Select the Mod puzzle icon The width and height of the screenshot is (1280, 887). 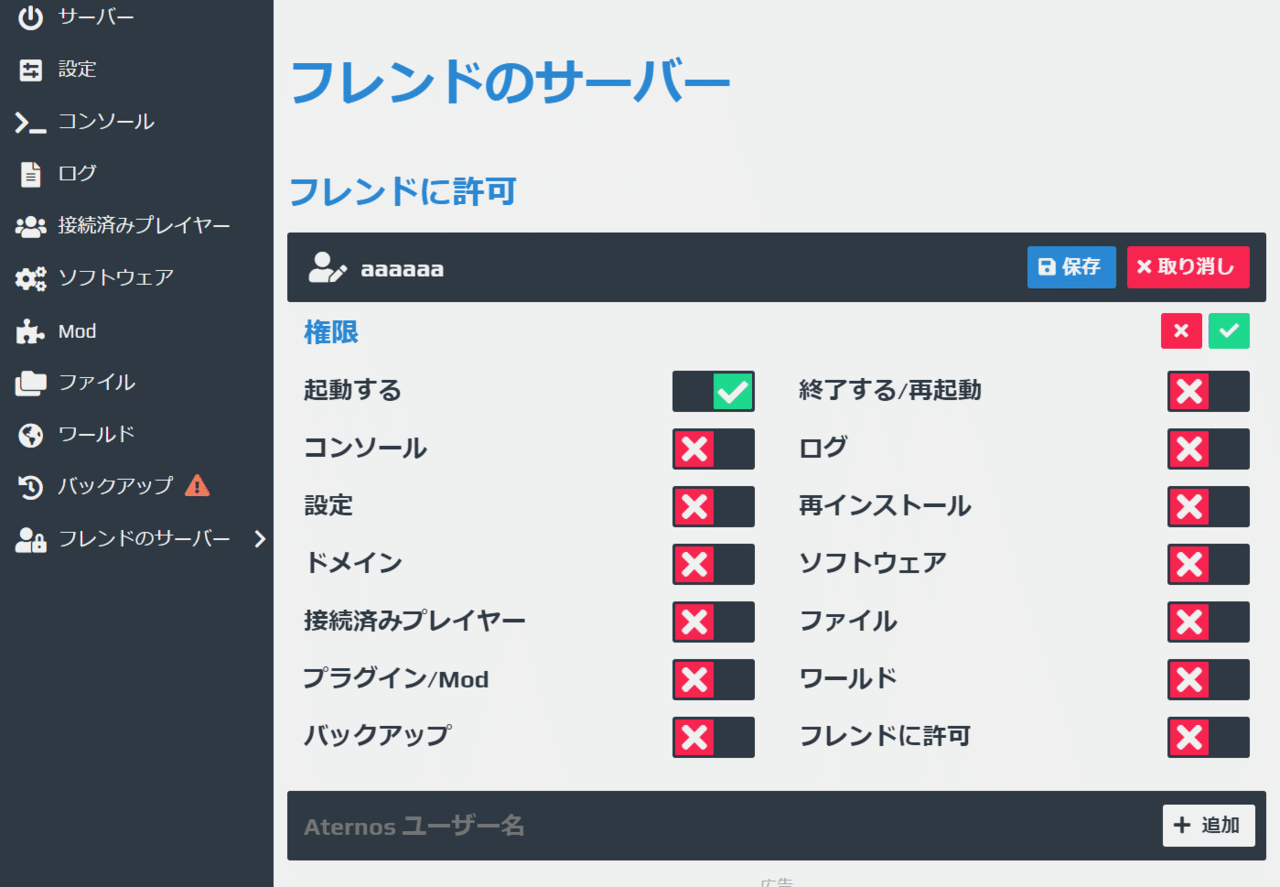[30, 330]
